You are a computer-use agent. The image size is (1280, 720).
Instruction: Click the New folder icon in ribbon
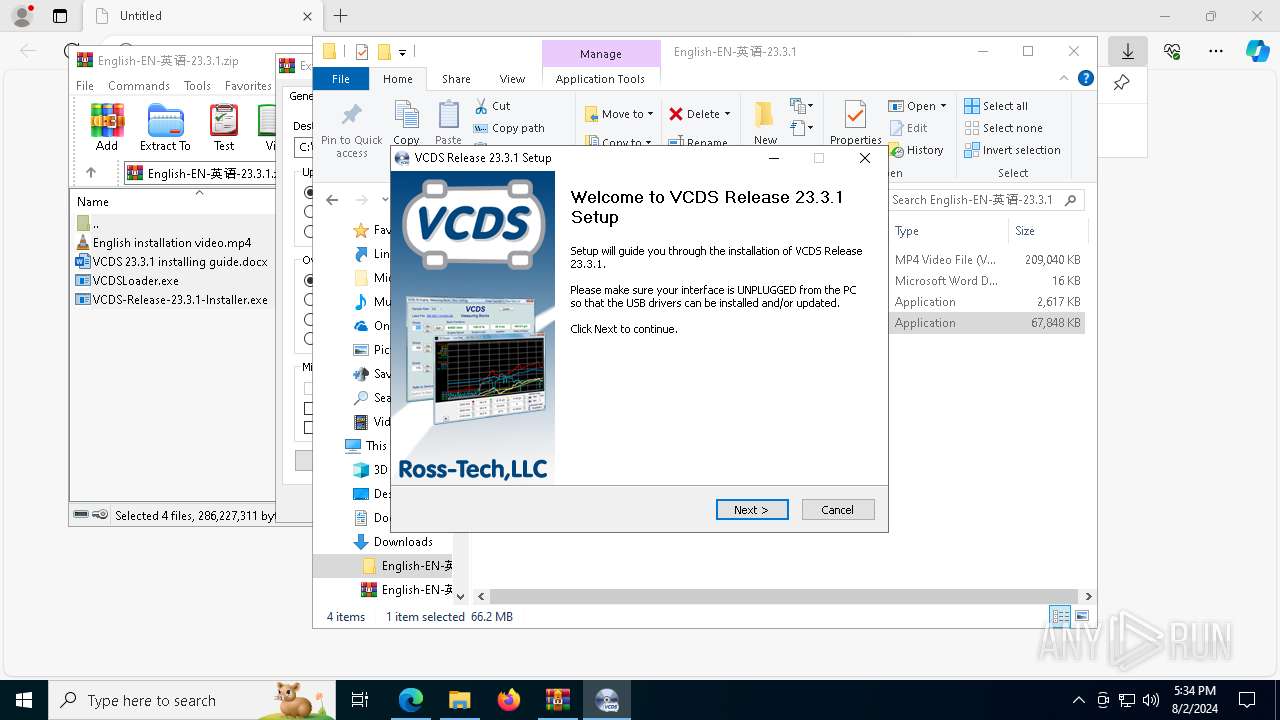(x=765, y=115)
